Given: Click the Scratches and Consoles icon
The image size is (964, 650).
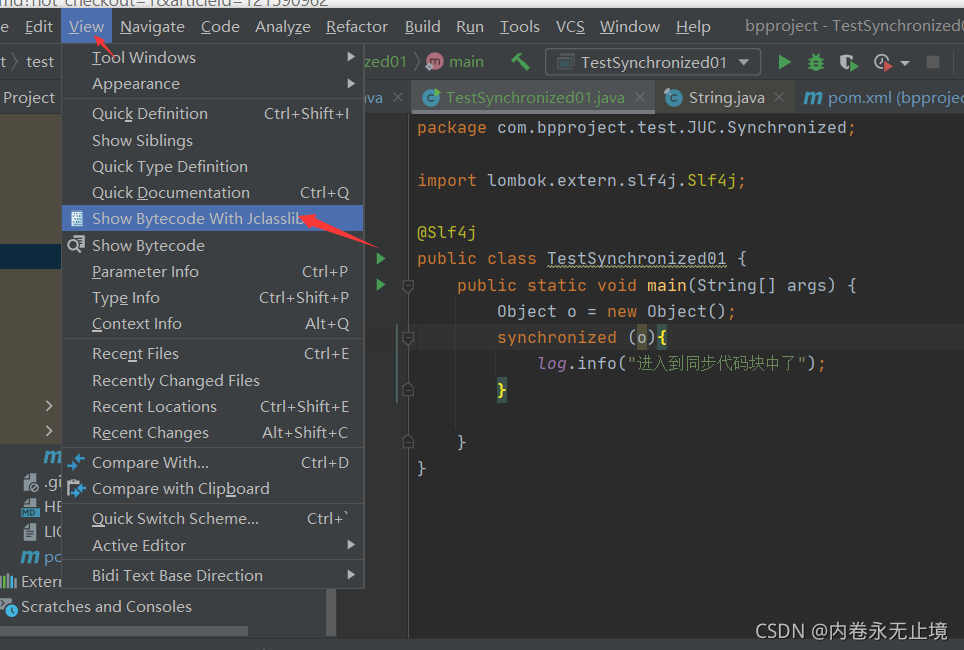Looking at the screenshot, I should (9, 607).
